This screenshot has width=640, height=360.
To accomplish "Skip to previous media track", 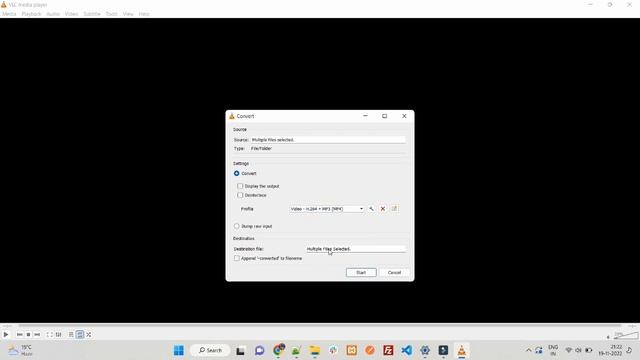I will [20, 335].
